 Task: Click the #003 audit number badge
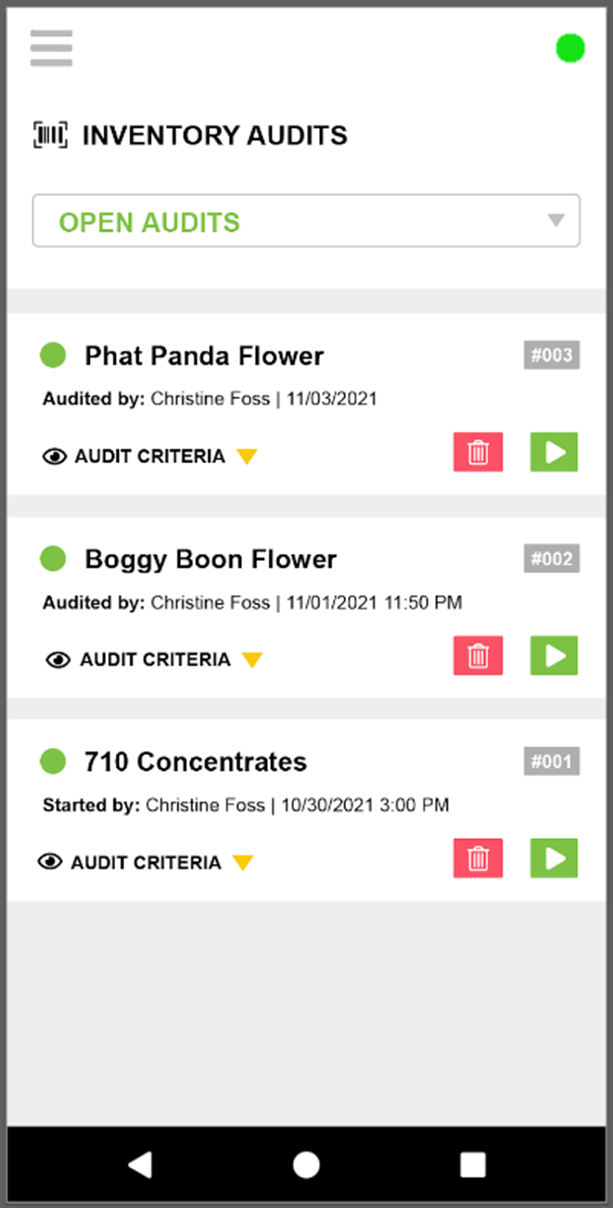(x=552, y=355)
